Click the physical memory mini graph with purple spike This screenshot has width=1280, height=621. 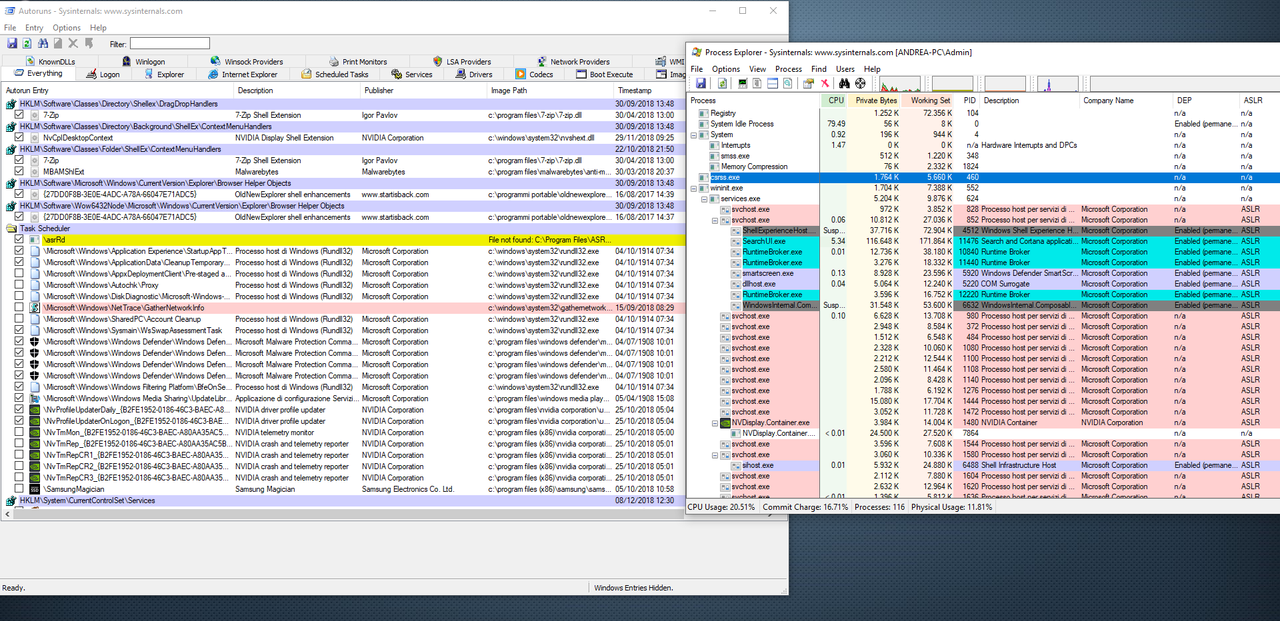(x=1058, y=83)
